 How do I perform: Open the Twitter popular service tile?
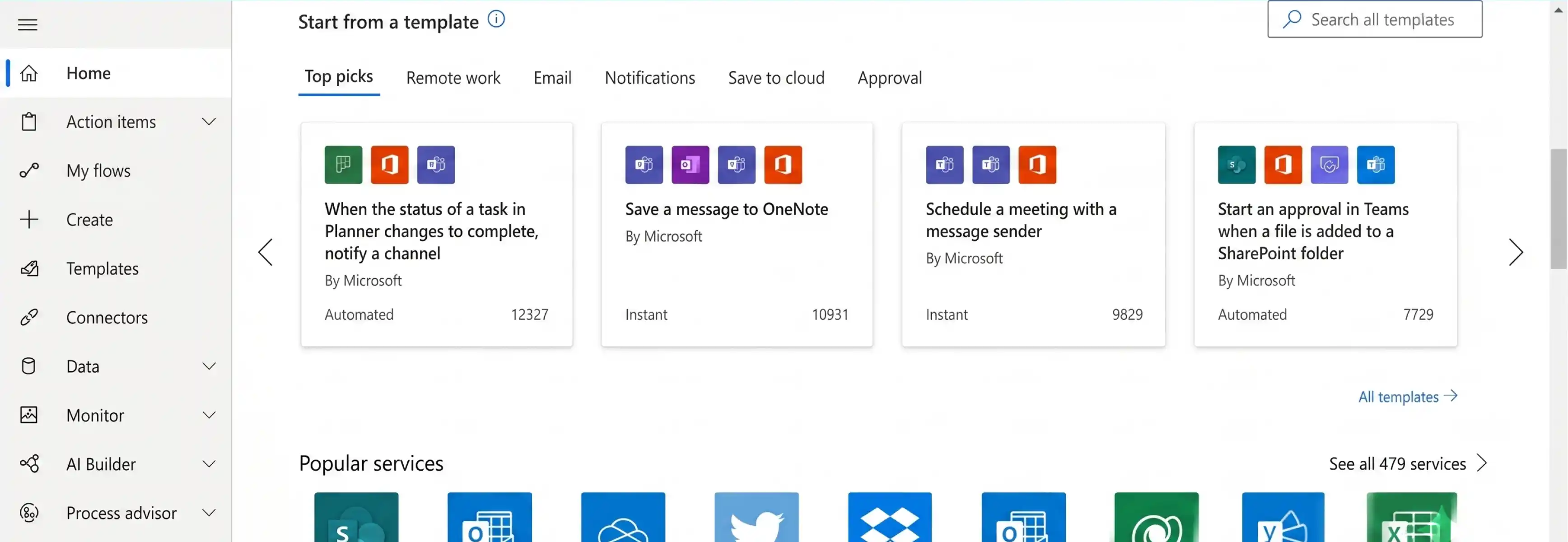click(x=756, y=517)
